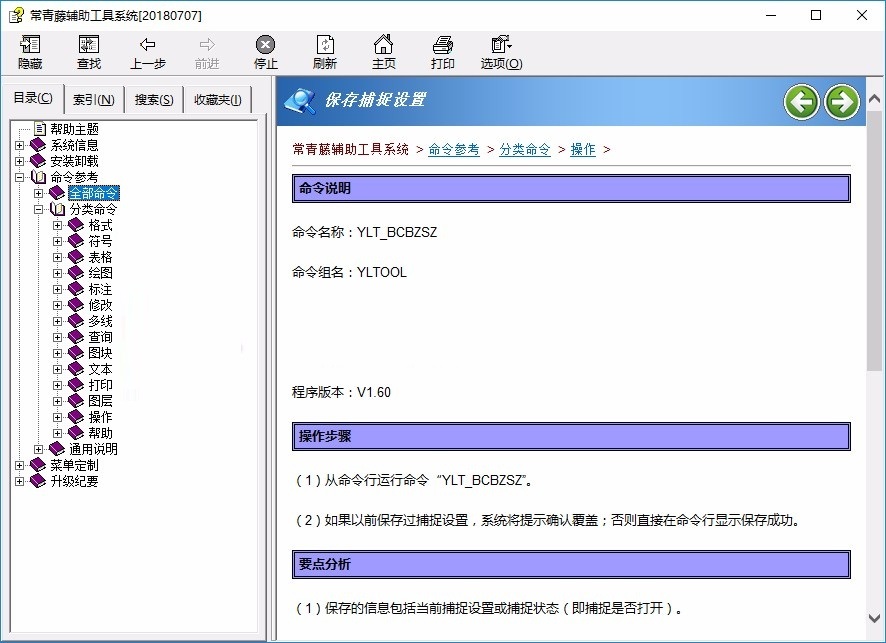Screen dimensions: 886x643
Task: Click the Forward (前进) toolbar arrow
Action: click(207, 51)
